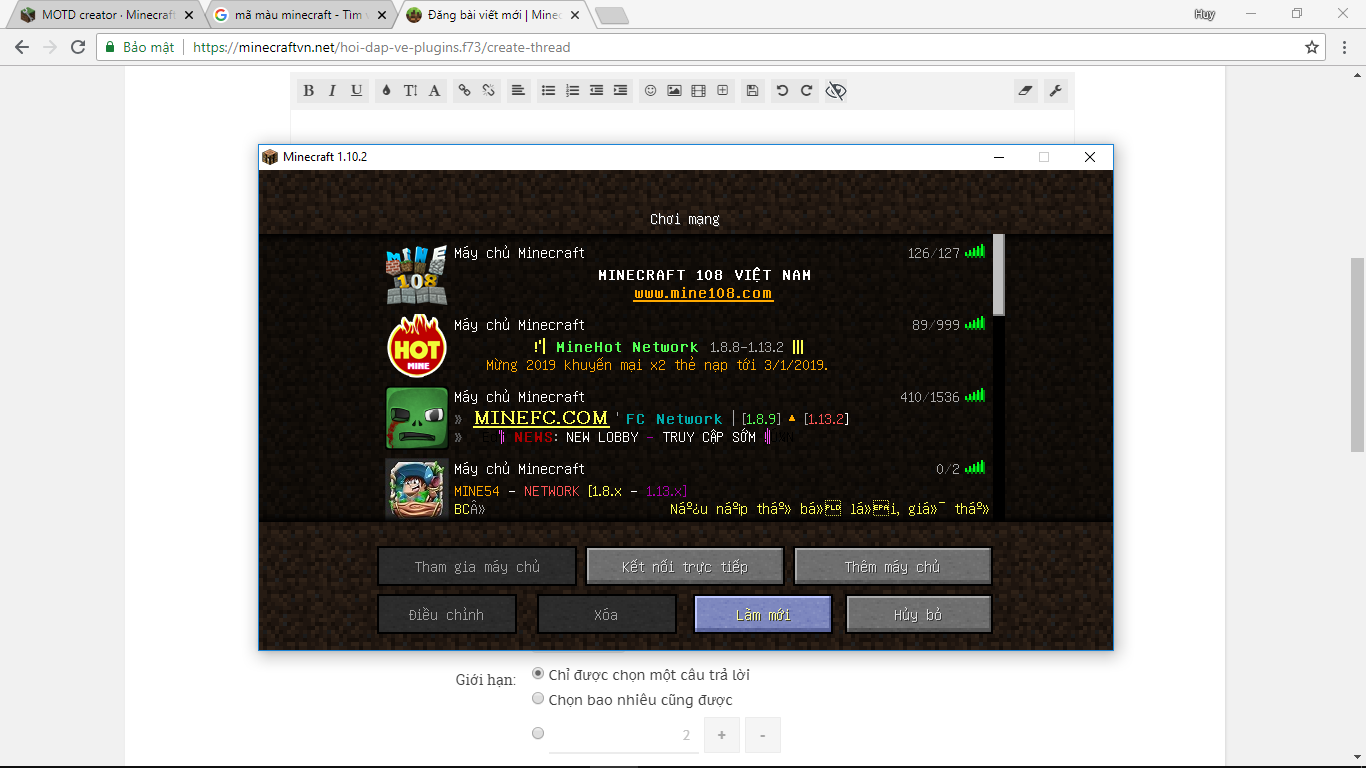
Task: Open a new Chrome tab
Action: [x=611, y=15]
